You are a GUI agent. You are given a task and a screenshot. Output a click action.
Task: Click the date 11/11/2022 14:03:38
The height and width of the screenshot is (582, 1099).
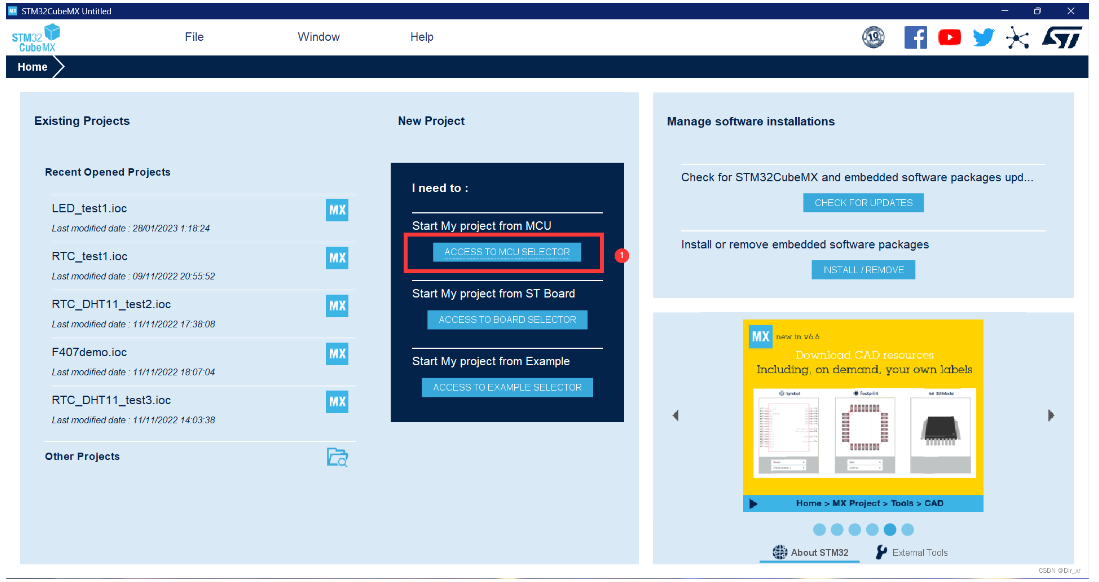(x=174, y=420)
